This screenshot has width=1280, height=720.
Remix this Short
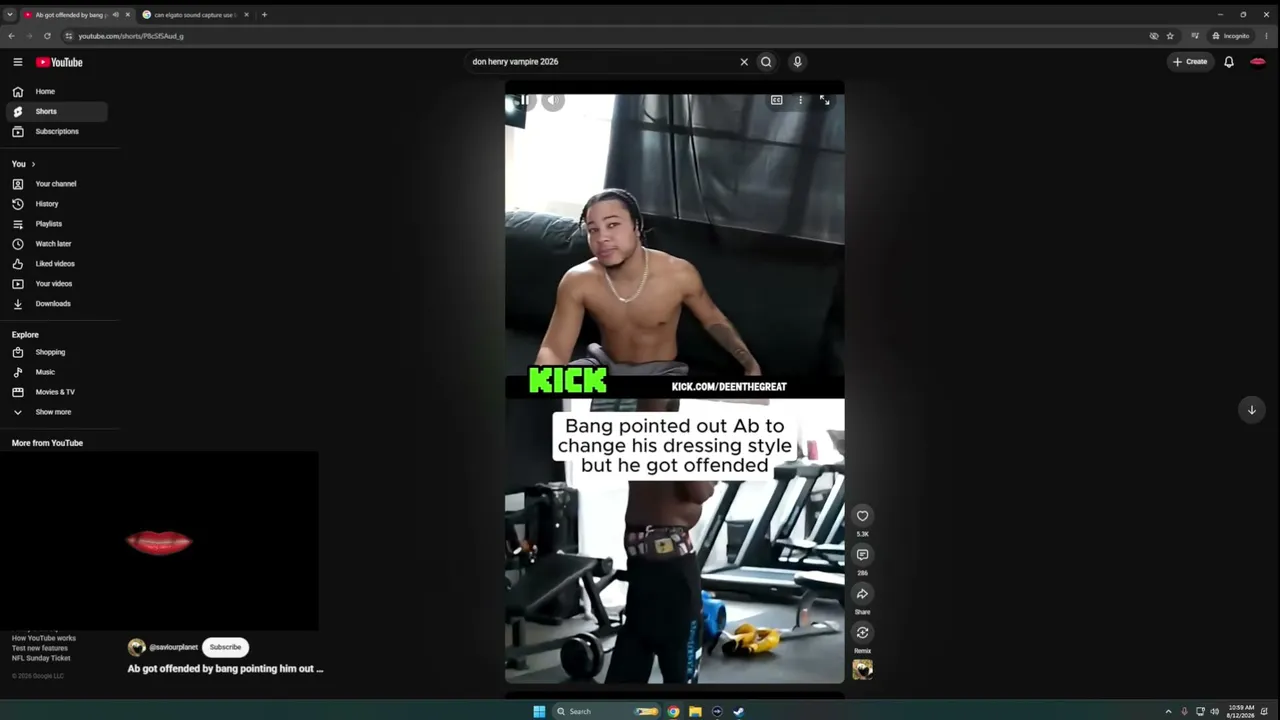point(862,633)
